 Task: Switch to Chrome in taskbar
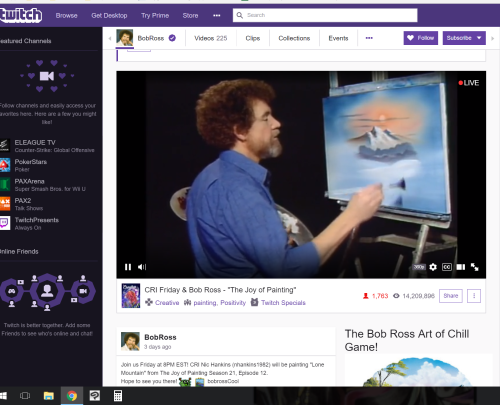tap(72, 396)
